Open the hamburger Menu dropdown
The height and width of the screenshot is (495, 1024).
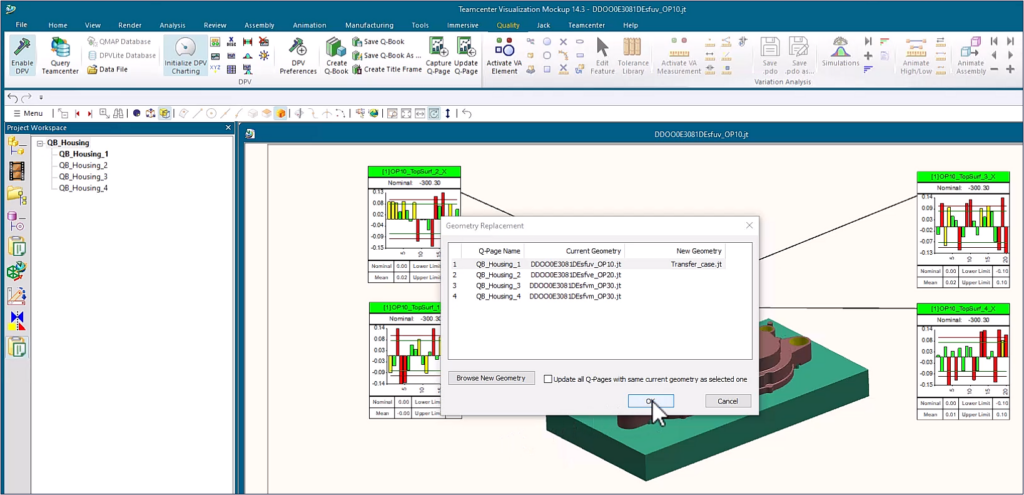point(29,114)
